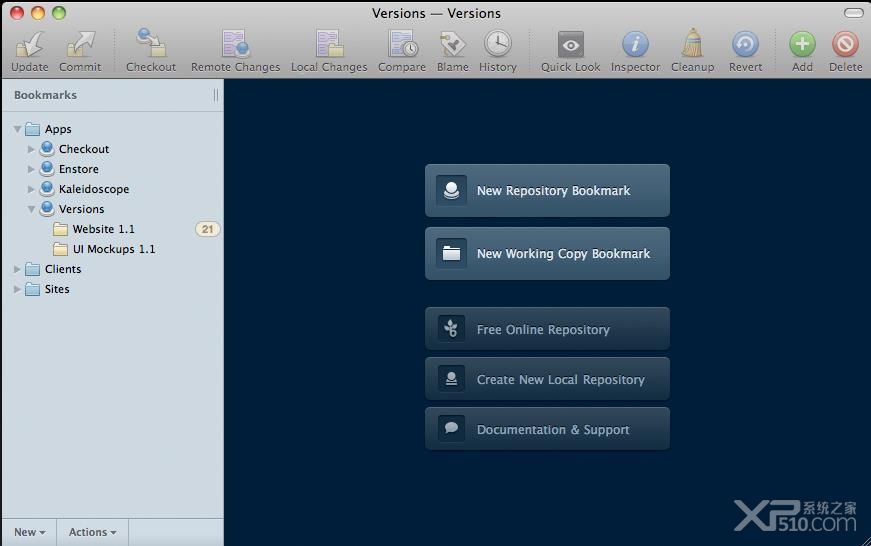Viewport: 871px width, 546px height.
Task: Click the Enstore repository globe icon
Action: (x=47, y=168)
